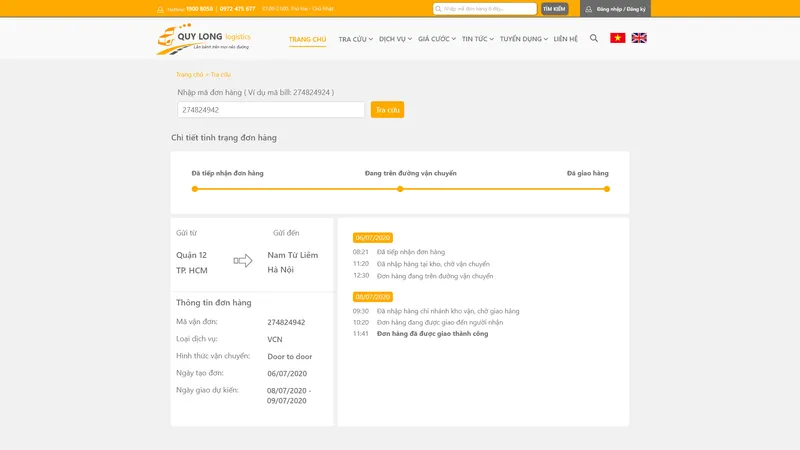800x450 pixels.
Task: Open the TUYỂN DỤNG dropdown menu
Action: point(523,39)
